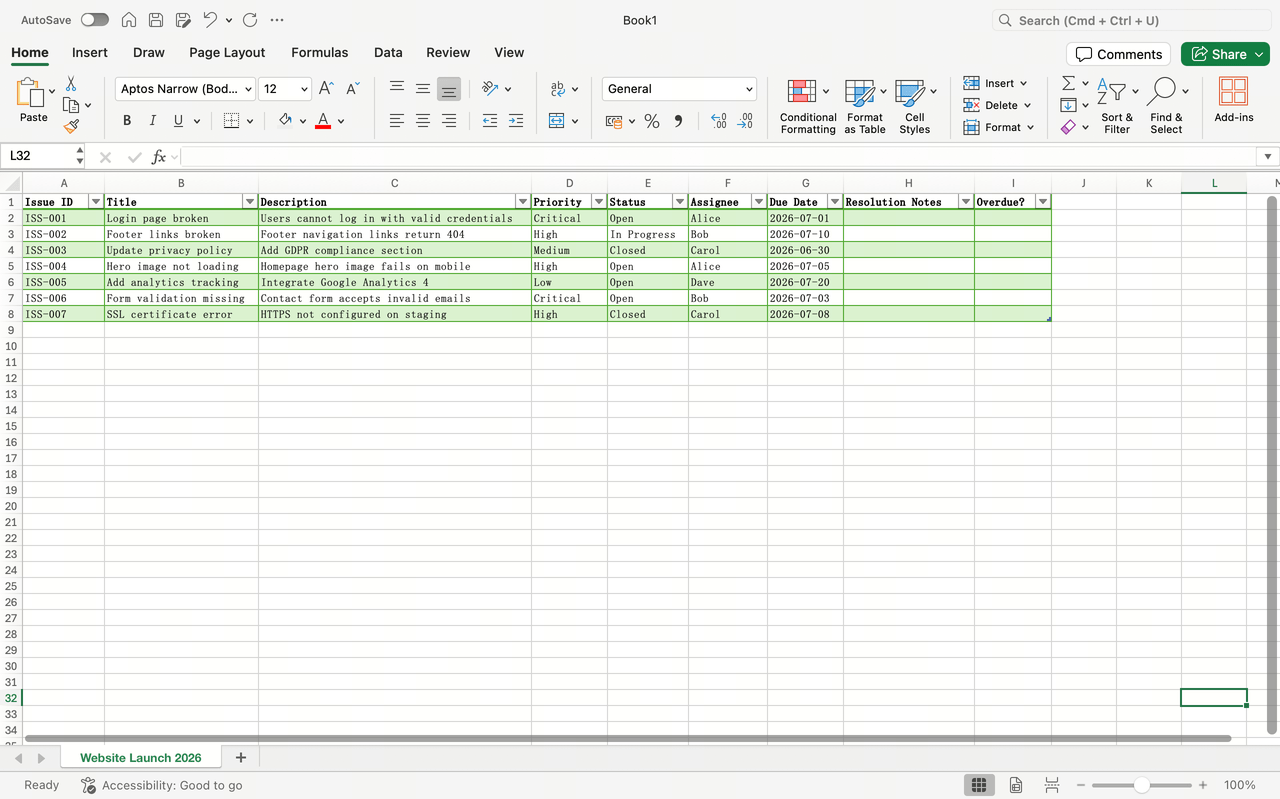Open AutoSum function button
Viewport: 1280px width, 799px height.
1068,83
